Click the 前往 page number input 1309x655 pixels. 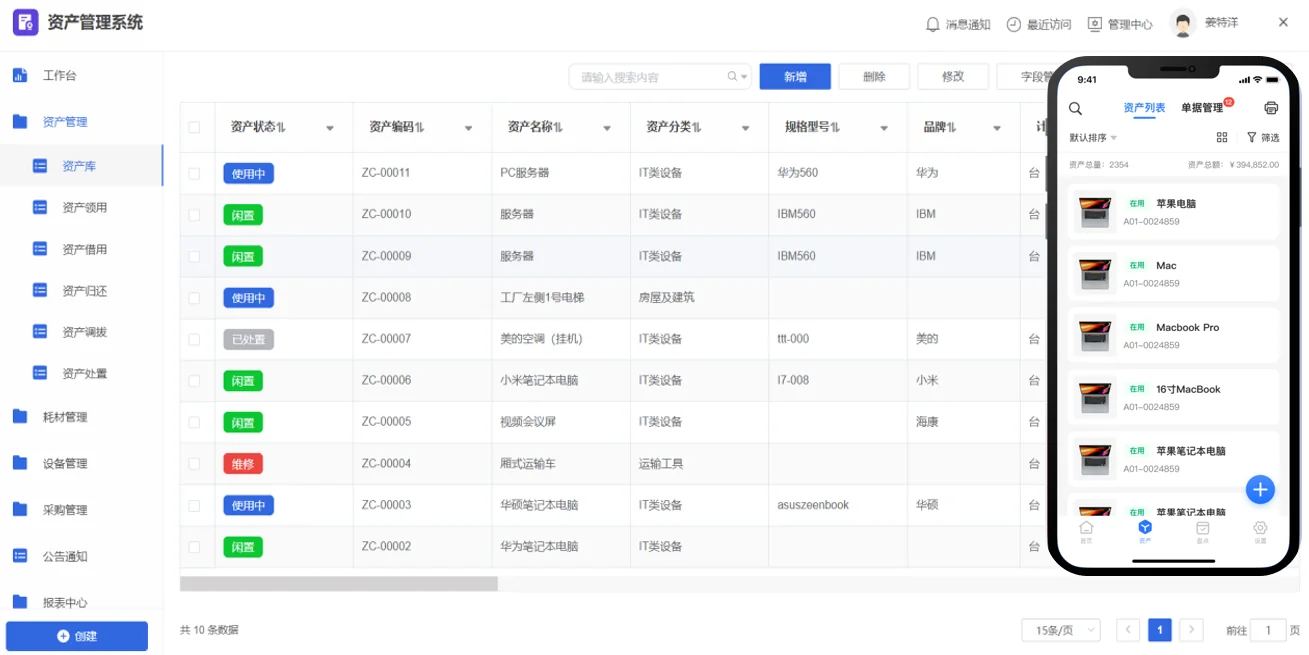pos(1268,630)
